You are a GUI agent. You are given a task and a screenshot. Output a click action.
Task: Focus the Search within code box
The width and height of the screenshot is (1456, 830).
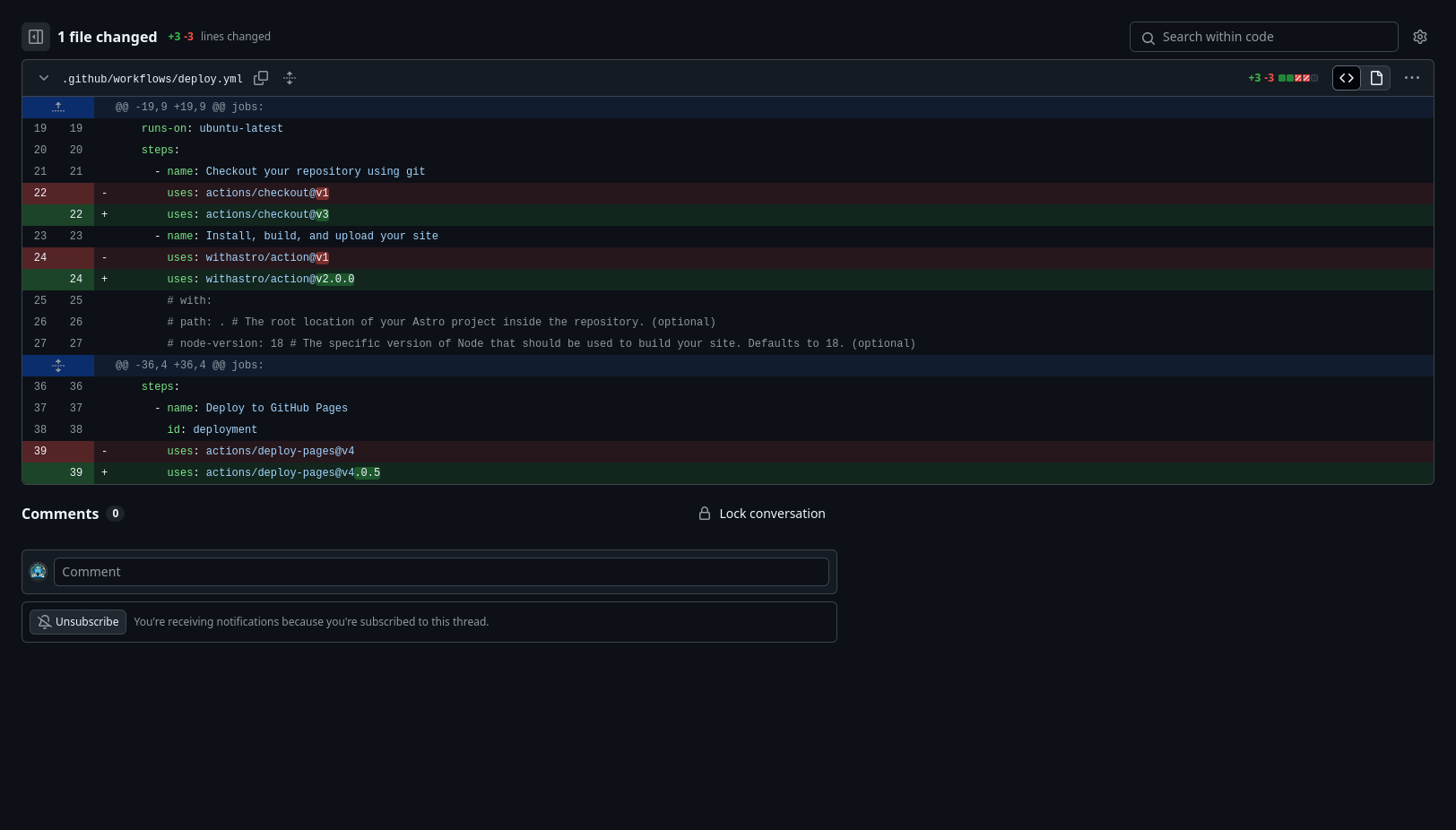tap(1273, 37)
